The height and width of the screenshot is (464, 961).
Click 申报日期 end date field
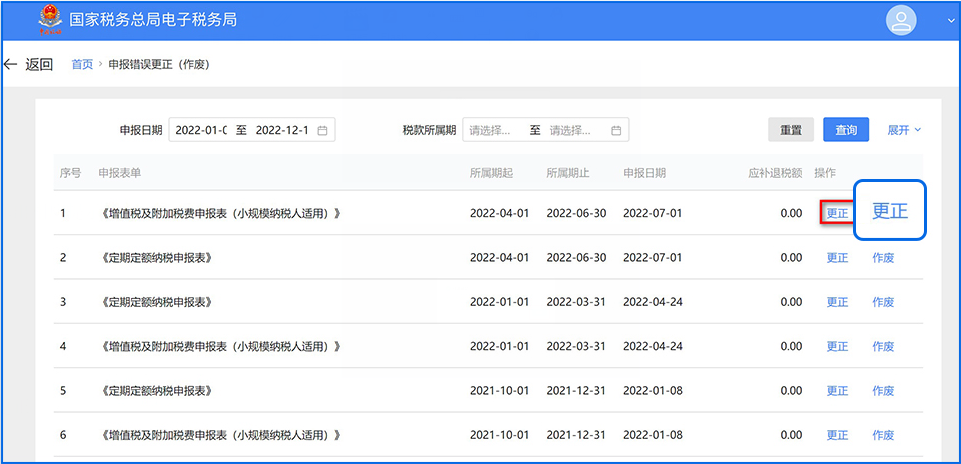tap(281, 130)
